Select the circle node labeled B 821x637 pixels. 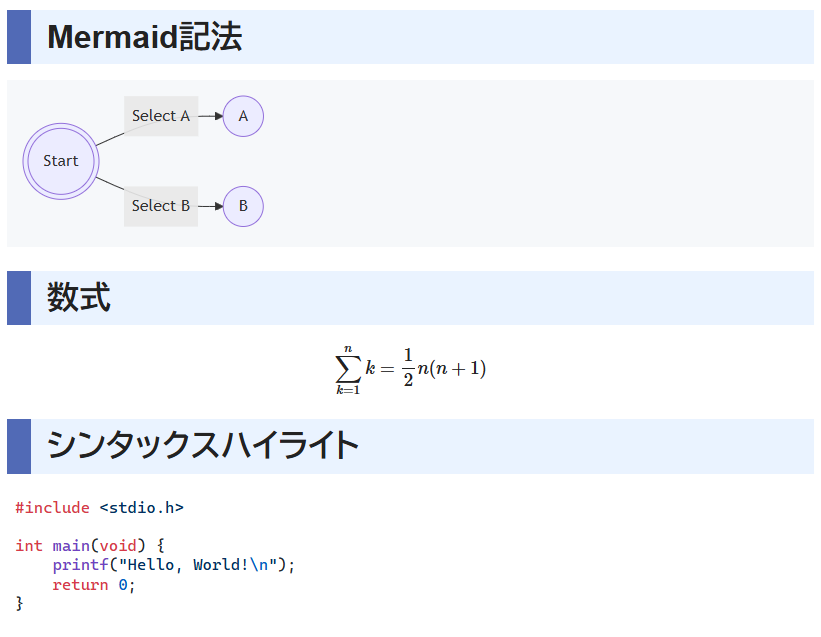click(243, 206)
